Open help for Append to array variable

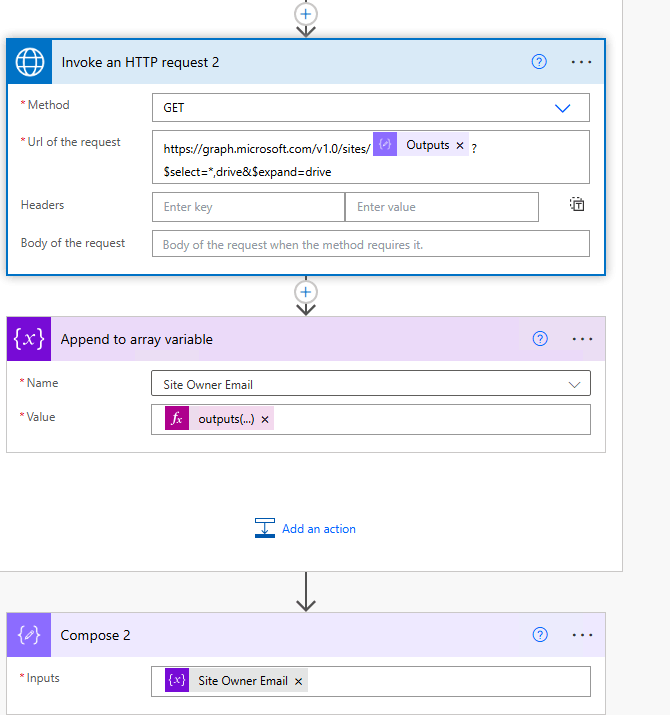point(540,339)
